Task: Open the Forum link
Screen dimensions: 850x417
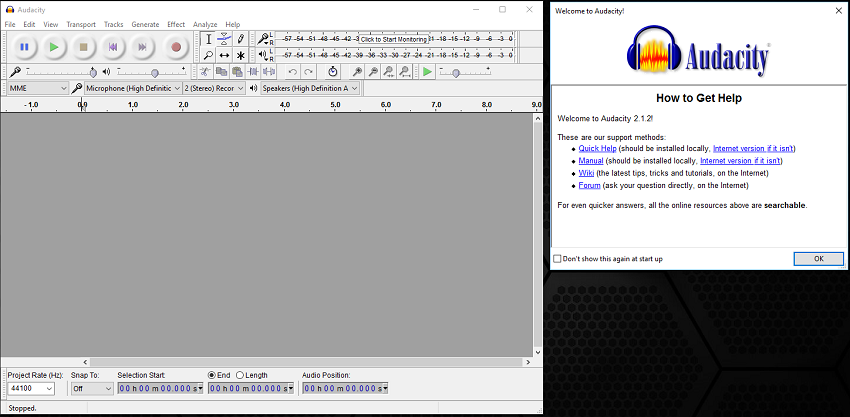Action: pyautogui.click(x=589, y=185)
